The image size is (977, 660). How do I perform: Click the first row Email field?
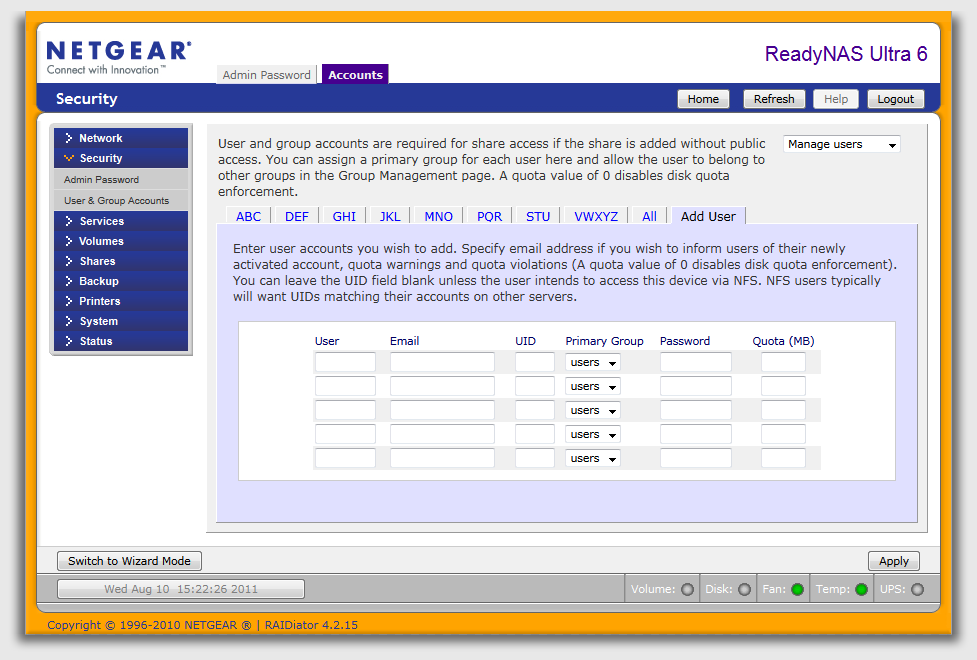point(442,362)
